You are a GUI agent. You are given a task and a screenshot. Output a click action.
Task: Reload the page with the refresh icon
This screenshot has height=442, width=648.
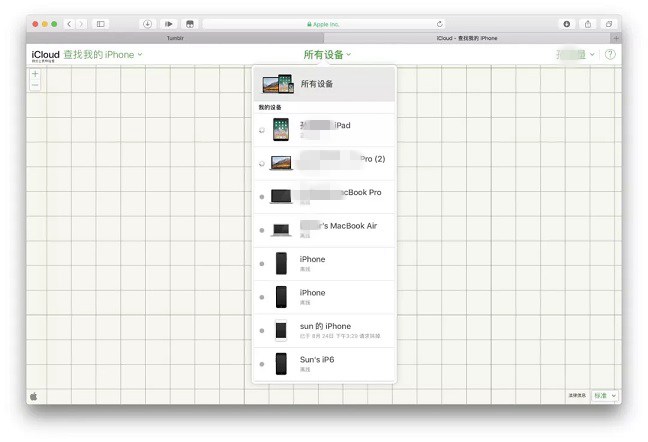coord(439,23)
